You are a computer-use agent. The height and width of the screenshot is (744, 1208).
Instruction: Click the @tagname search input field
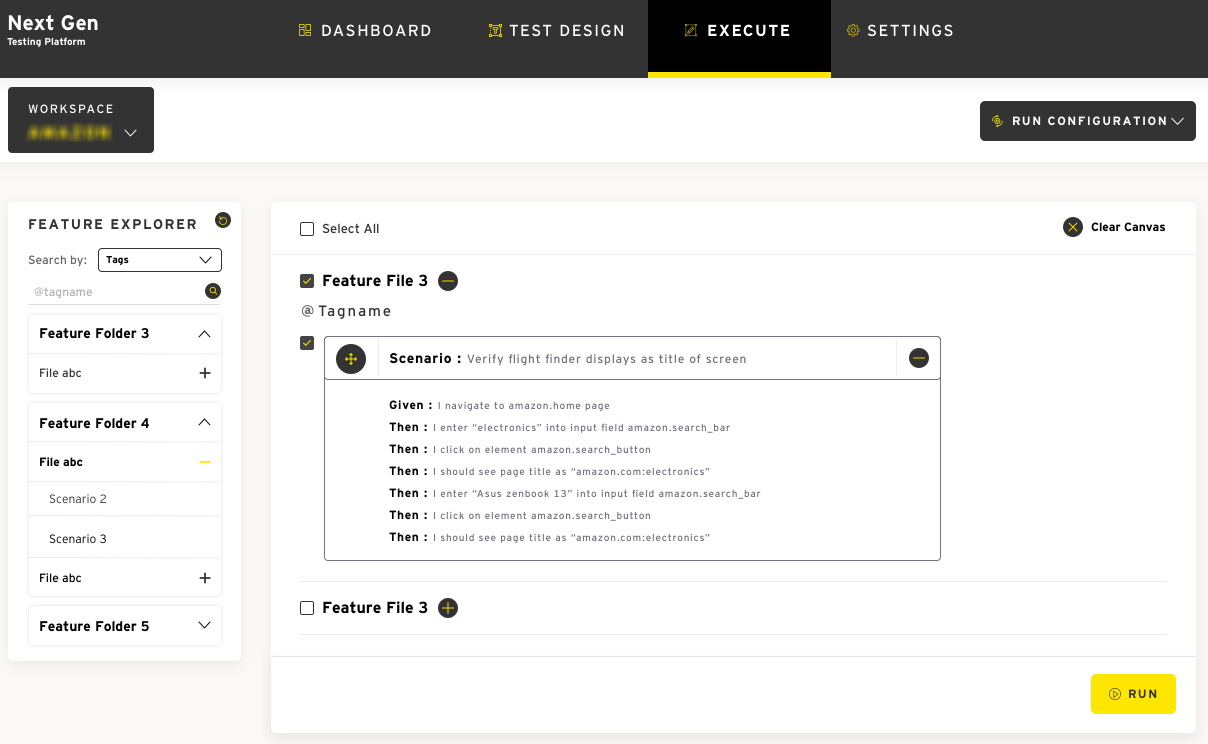pyautogui.click(x=115, y=292)
